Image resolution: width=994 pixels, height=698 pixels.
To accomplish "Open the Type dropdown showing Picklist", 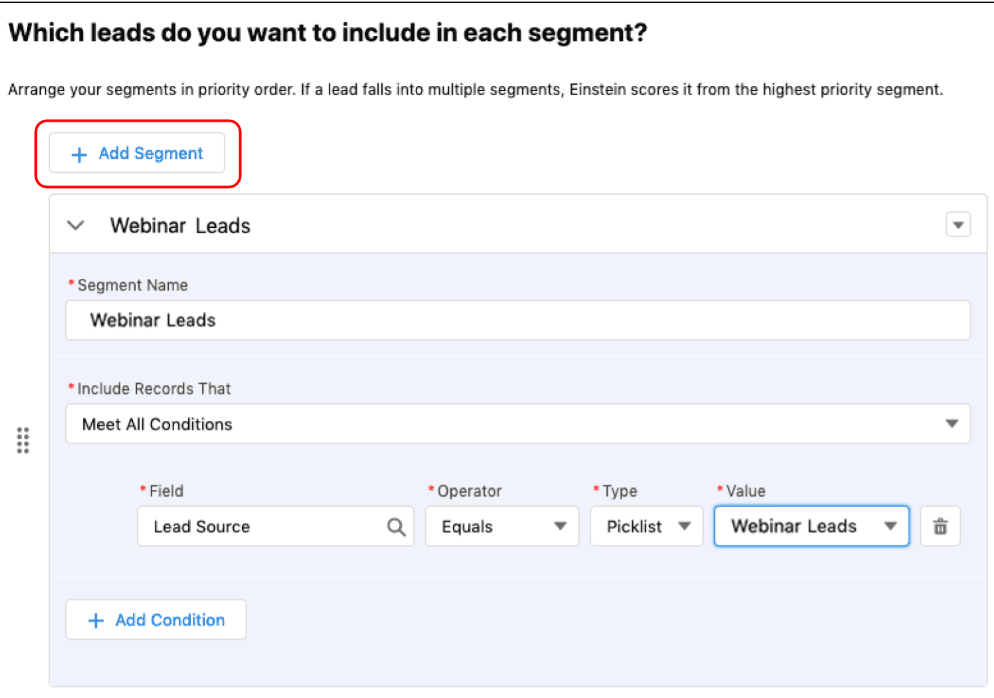I will [646, 527].
